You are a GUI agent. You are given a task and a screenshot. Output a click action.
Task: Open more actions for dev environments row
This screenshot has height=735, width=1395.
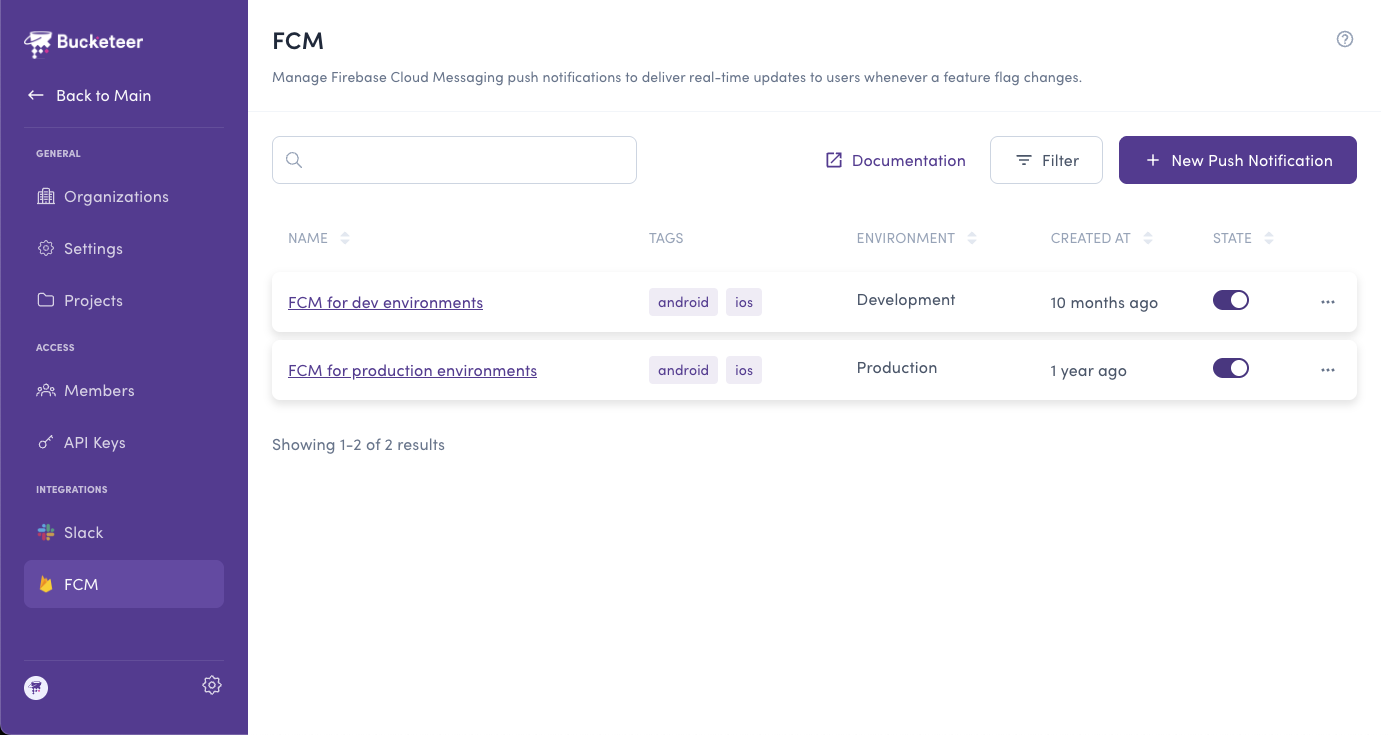coord(1328,302)
